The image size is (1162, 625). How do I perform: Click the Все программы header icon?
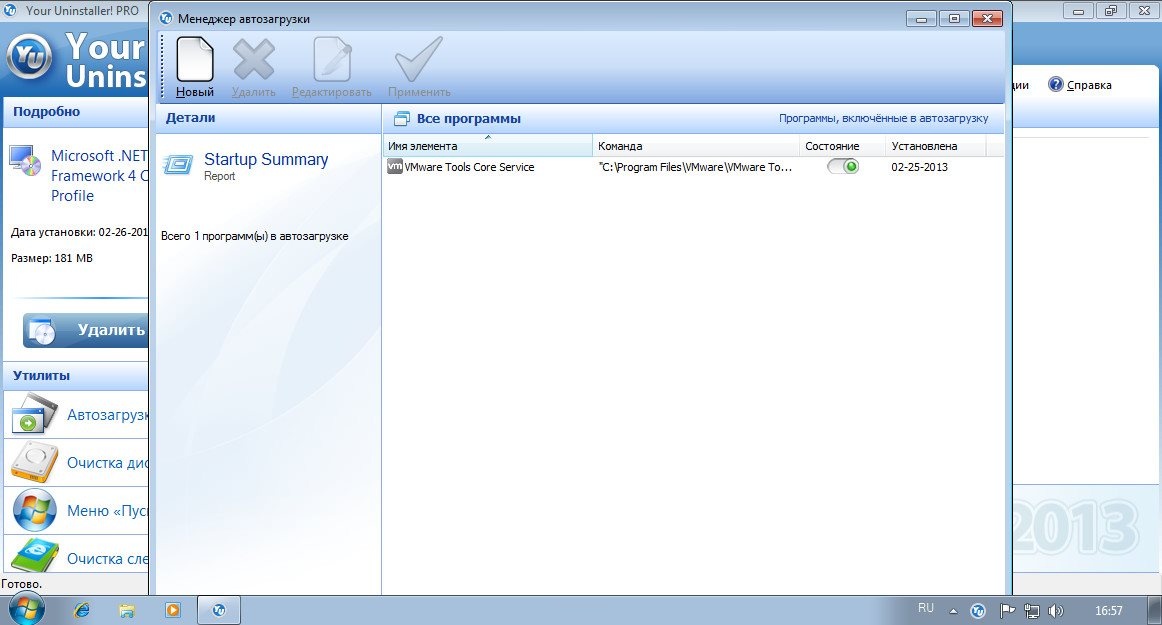click(401, 119)
